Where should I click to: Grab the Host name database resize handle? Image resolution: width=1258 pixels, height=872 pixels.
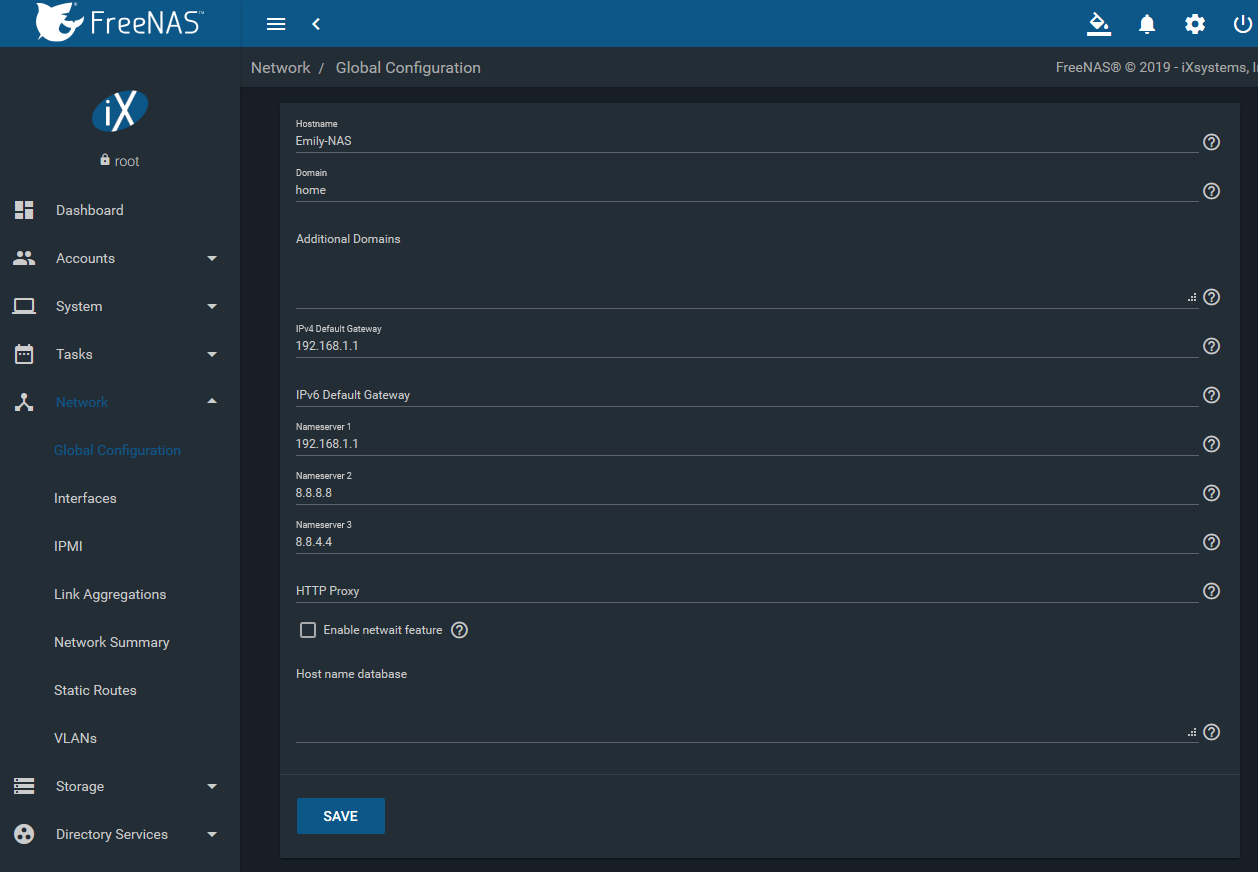point(1192,732)
